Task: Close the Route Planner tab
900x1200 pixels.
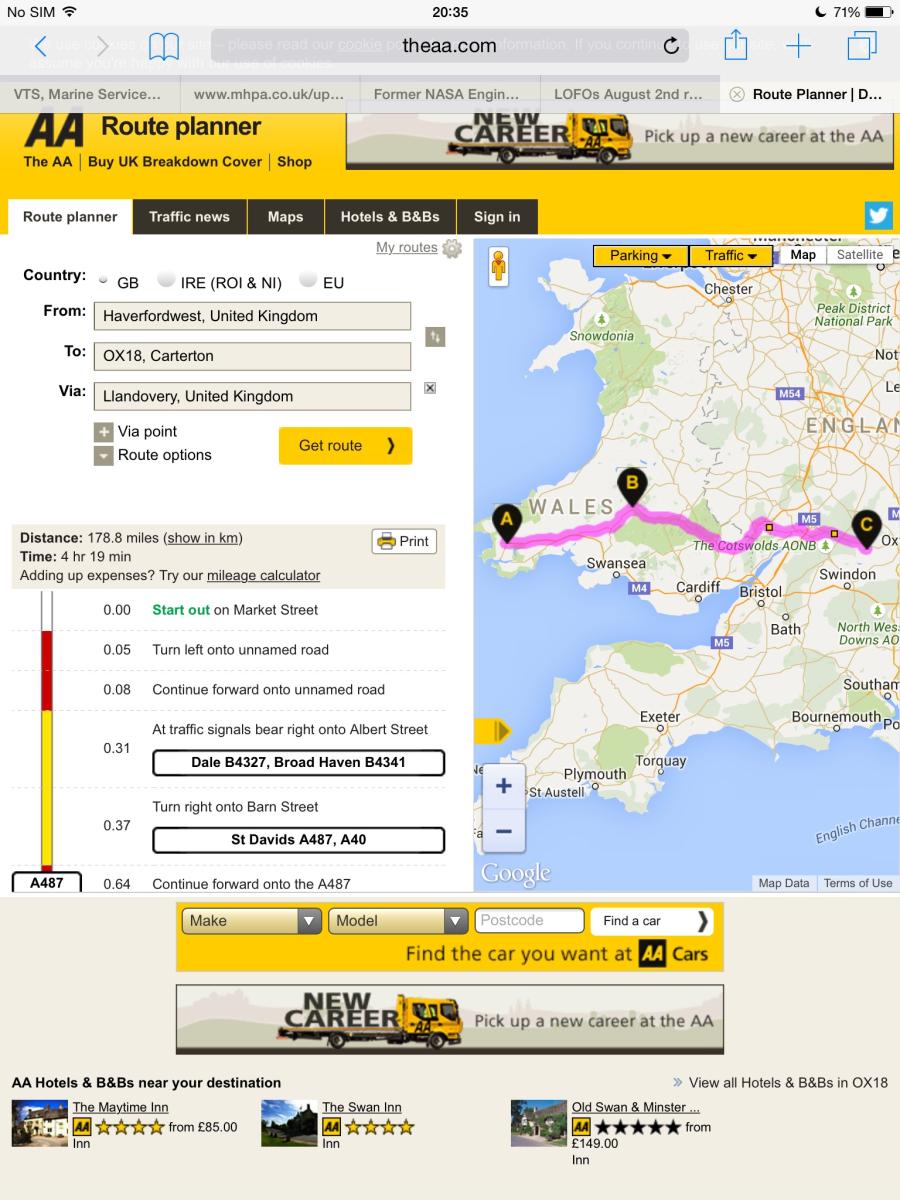Action: coord(737,94)
